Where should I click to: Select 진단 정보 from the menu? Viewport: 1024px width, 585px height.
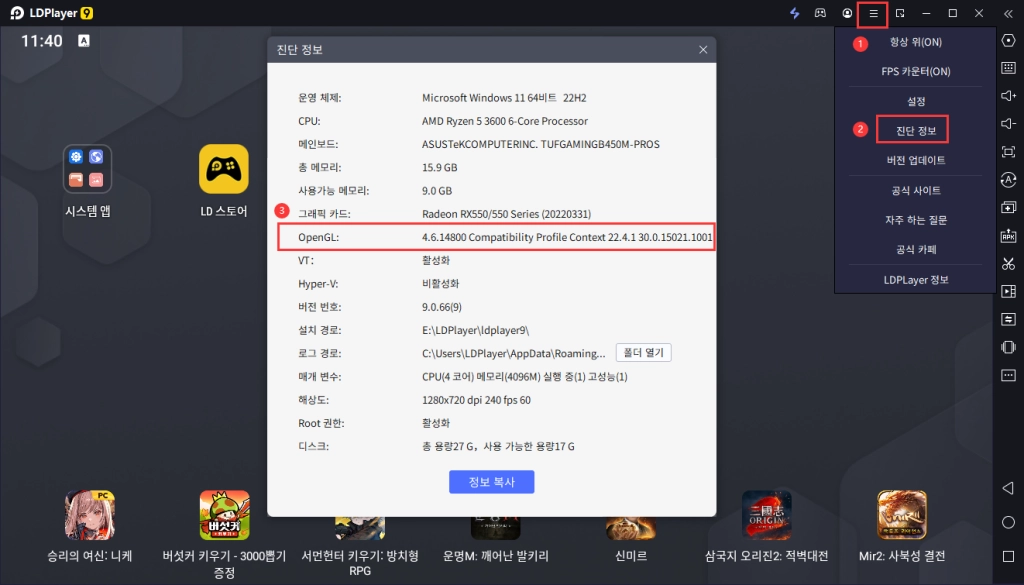[916, 131]
